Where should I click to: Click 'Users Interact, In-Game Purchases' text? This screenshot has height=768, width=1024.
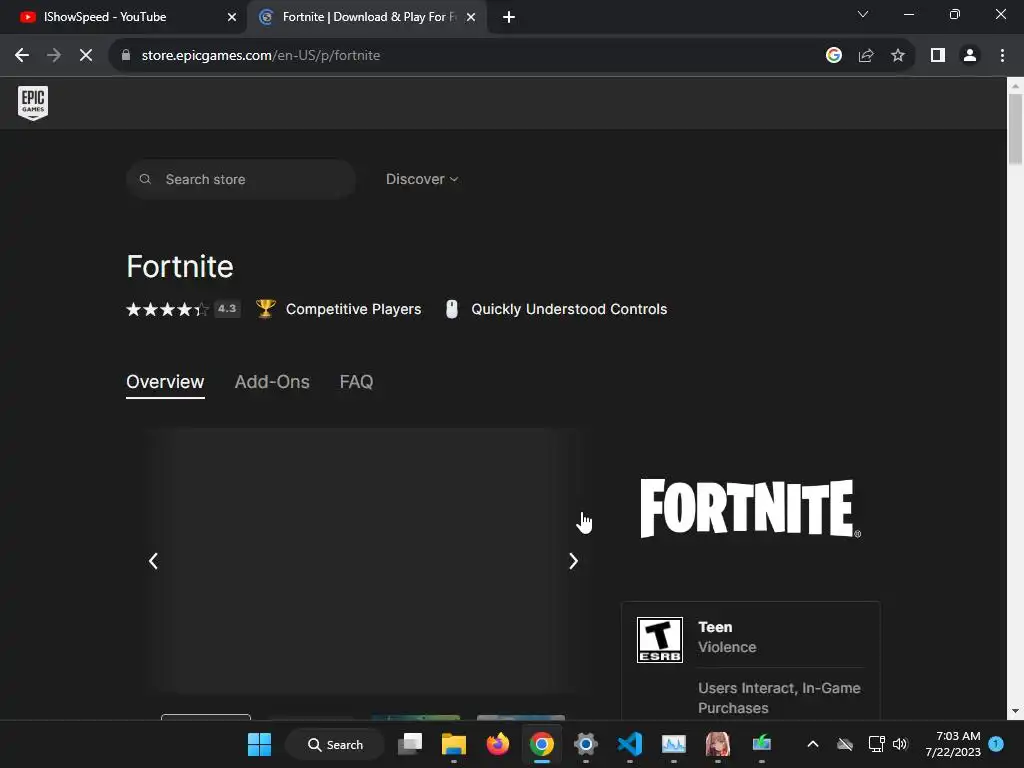click(779, 698)
